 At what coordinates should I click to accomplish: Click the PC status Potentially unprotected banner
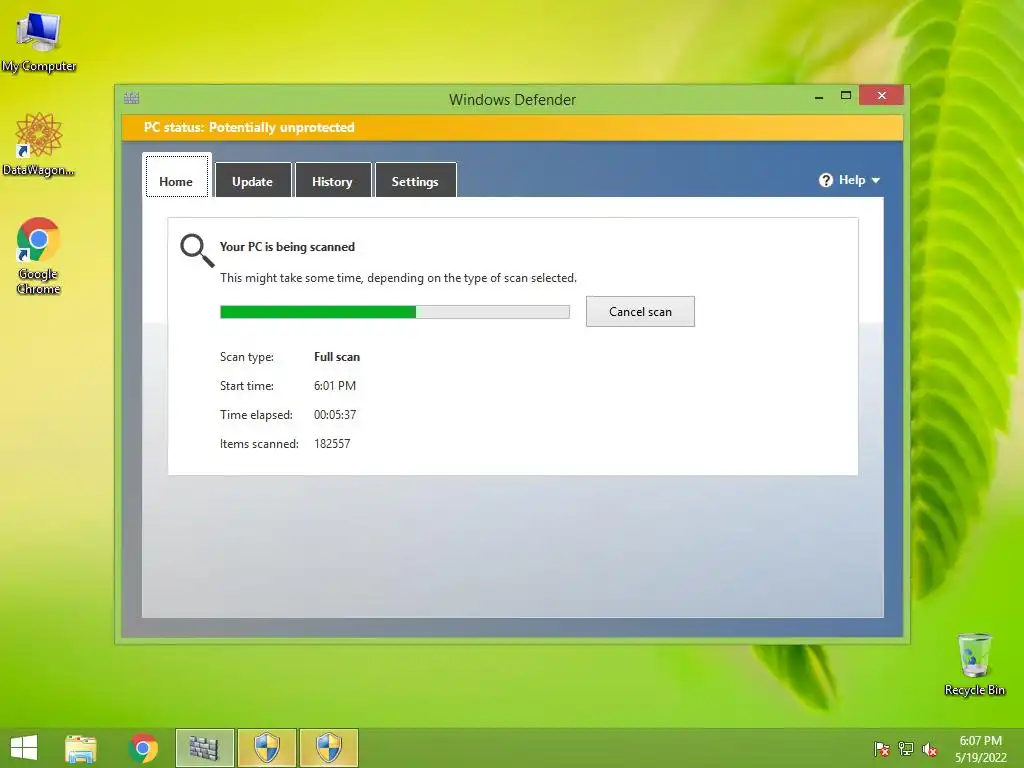pos(512,127)
